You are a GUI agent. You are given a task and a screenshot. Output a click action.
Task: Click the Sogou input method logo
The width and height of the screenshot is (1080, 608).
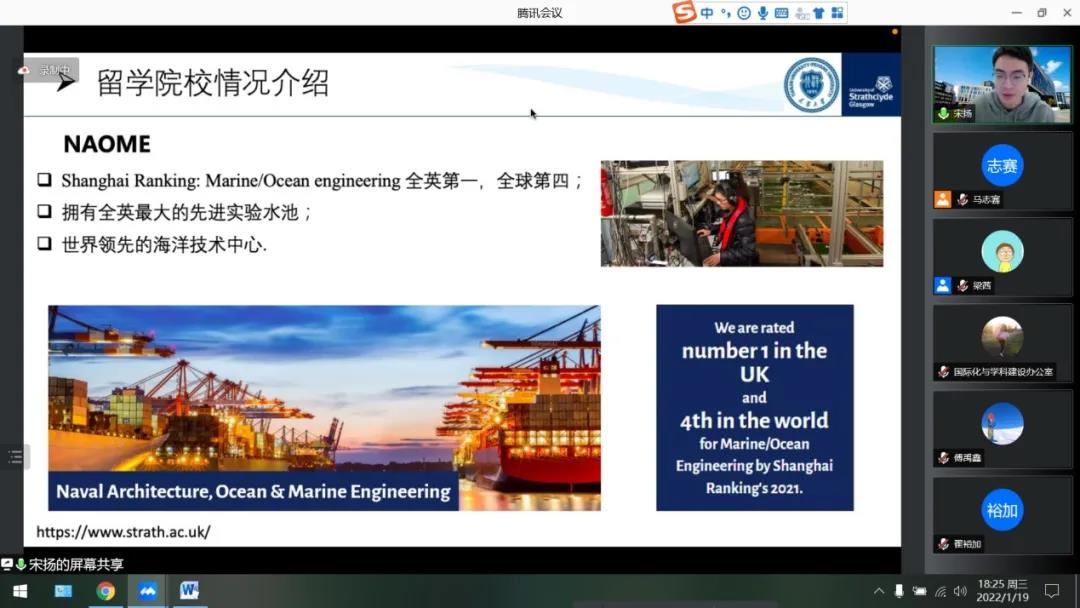[685, 13]
